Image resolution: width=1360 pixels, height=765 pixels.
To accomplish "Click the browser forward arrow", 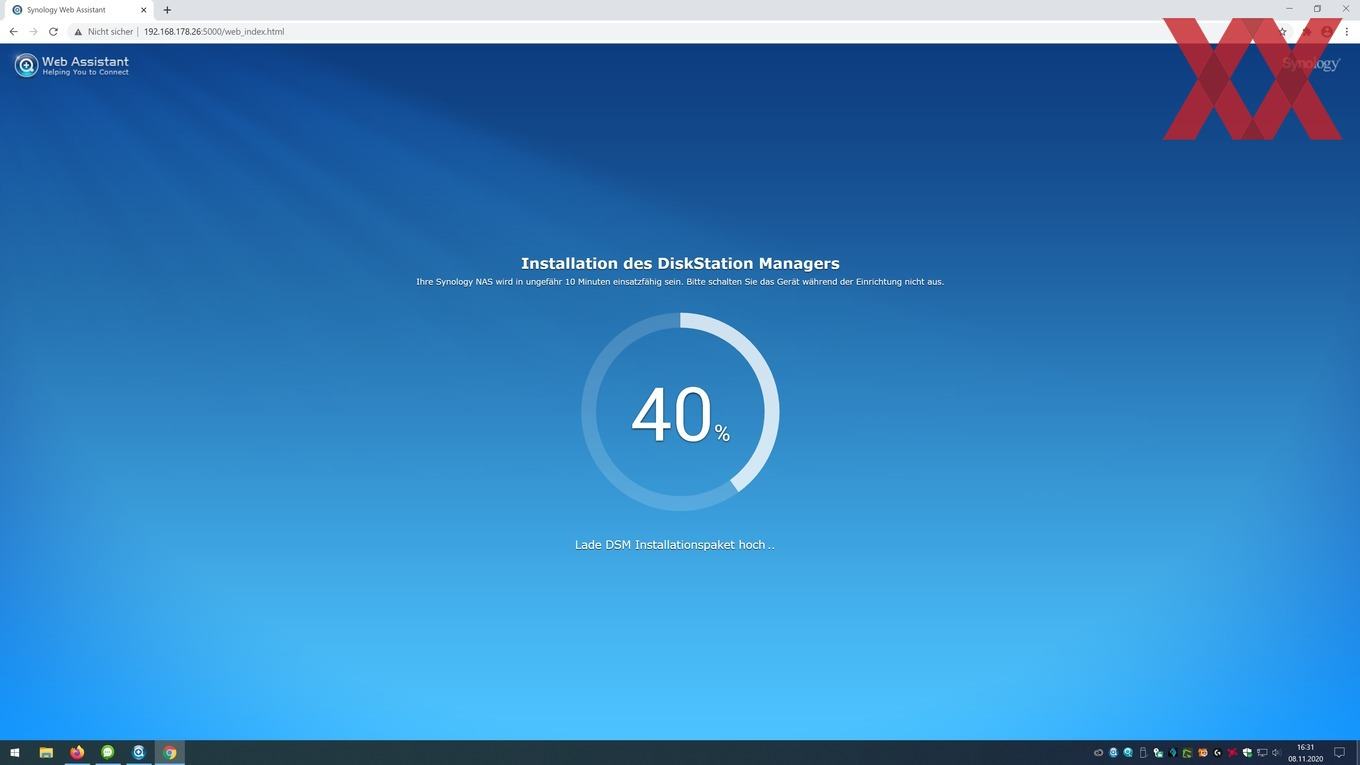I will [x=33, y=31].
